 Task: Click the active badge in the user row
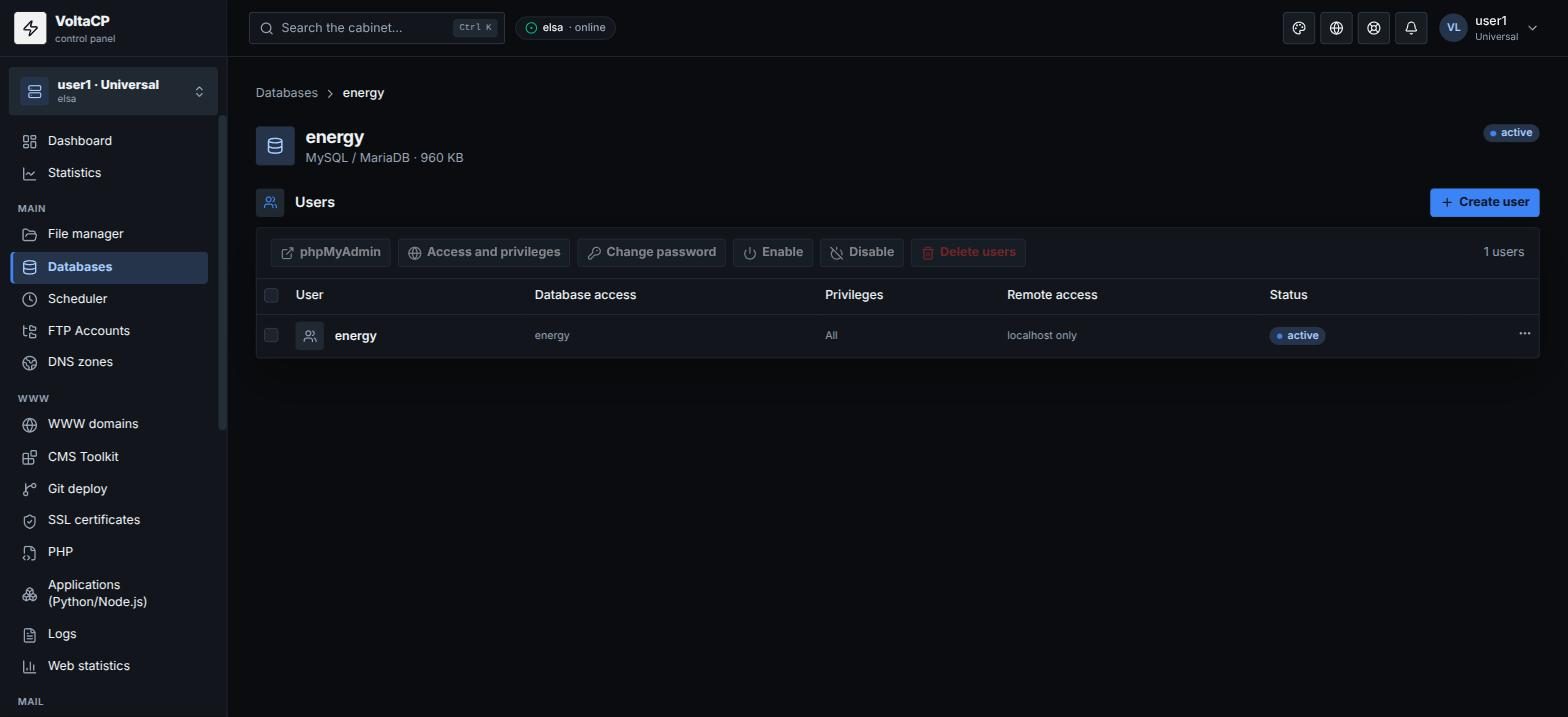(x=1298, y=336)
